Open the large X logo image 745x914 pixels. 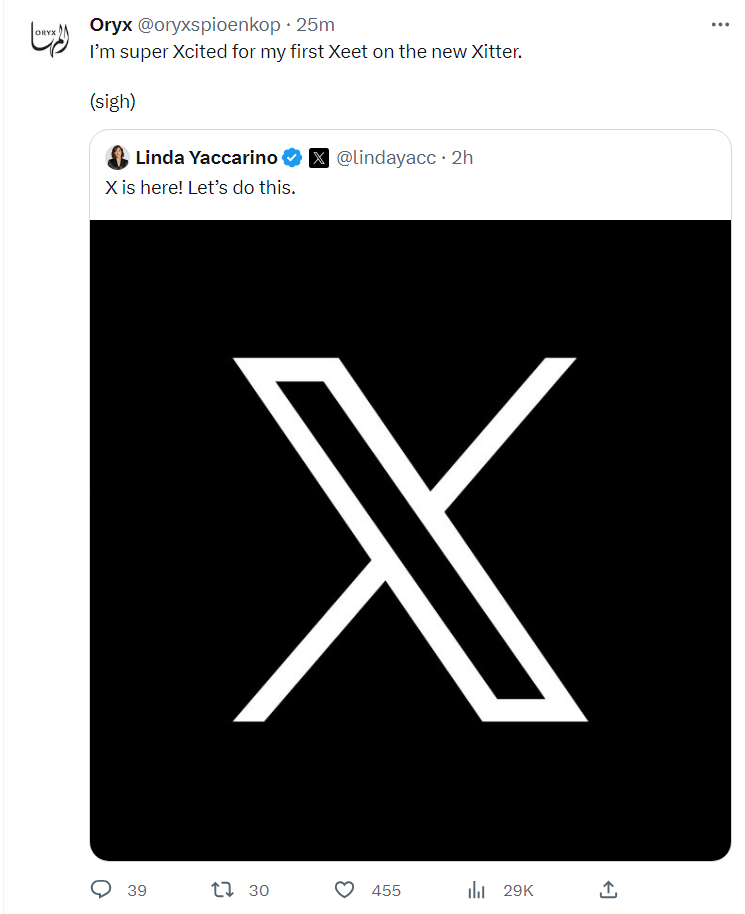(x=410, y=540)
